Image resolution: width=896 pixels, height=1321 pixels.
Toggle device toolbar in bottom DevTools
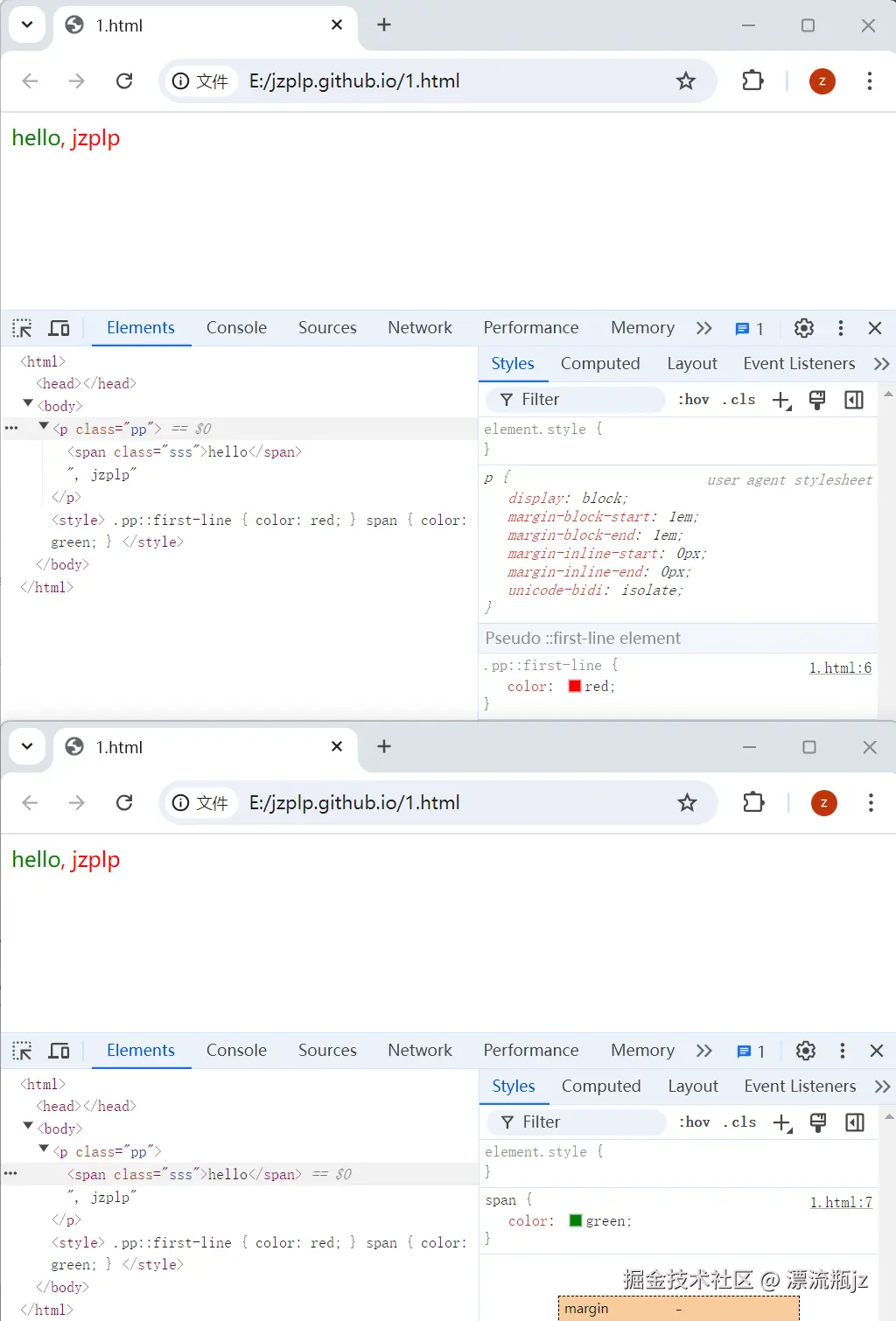pos(59,1051)
